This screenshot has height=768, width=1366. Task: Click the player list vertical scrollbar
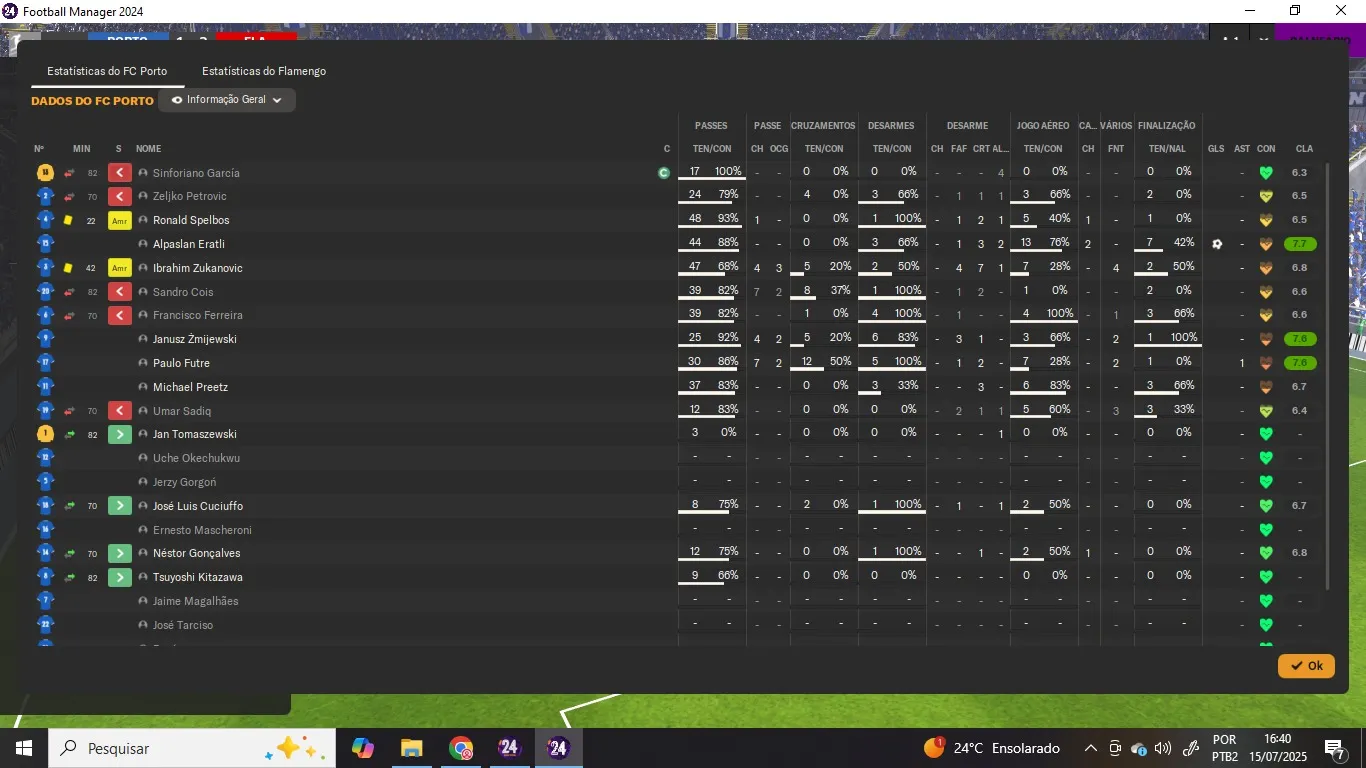[x=1328, y=375]
